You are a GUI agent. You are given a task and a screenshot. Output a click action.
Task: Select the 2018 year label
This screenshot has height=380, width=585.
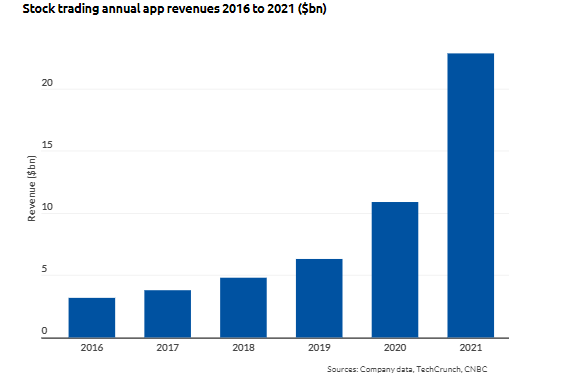coord(243,348)
